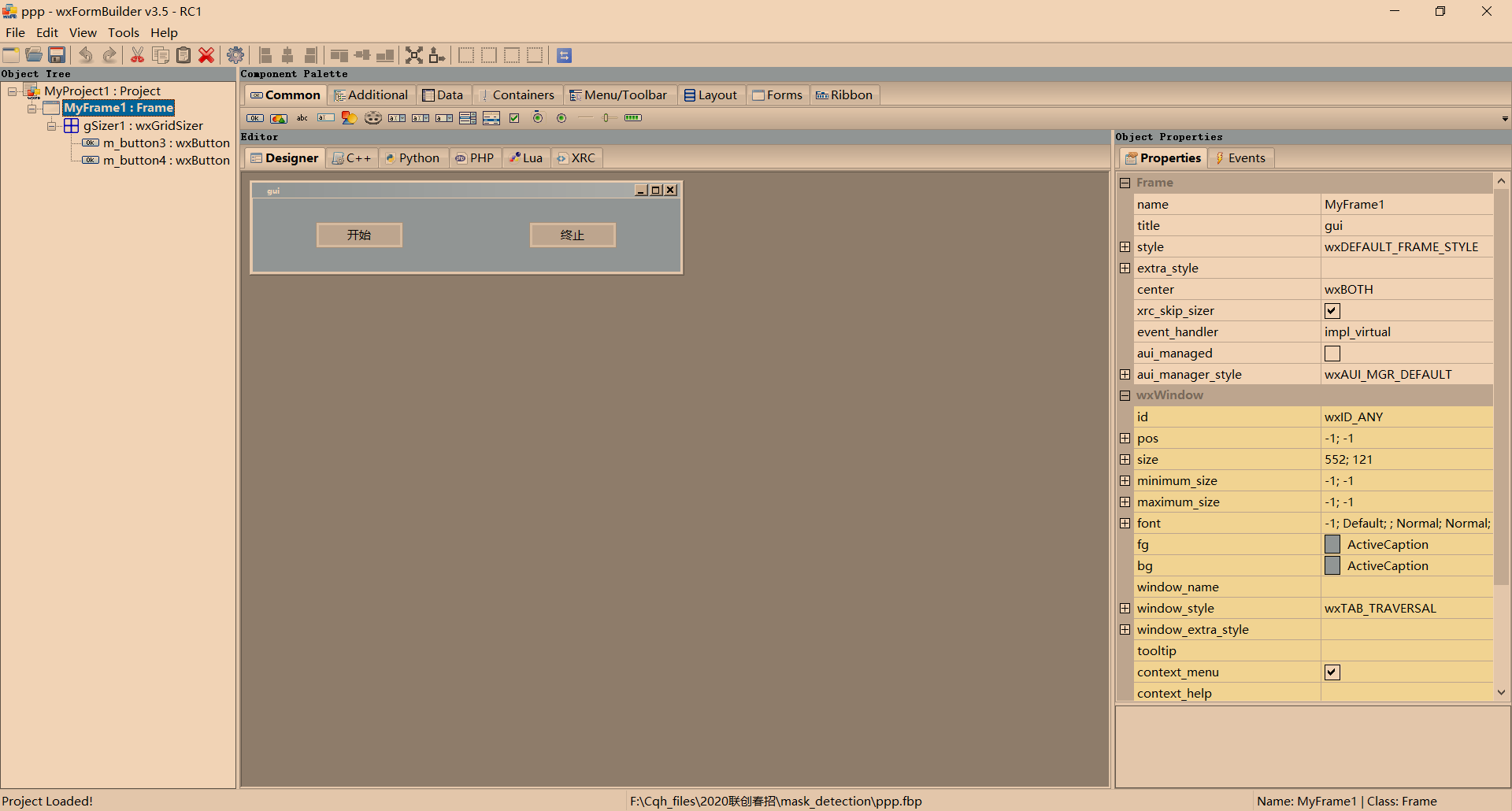This screenshot has height=811, width=1512.
Task: Open the component palette overflow dropdown arrow
Action: coord(1505,119)
